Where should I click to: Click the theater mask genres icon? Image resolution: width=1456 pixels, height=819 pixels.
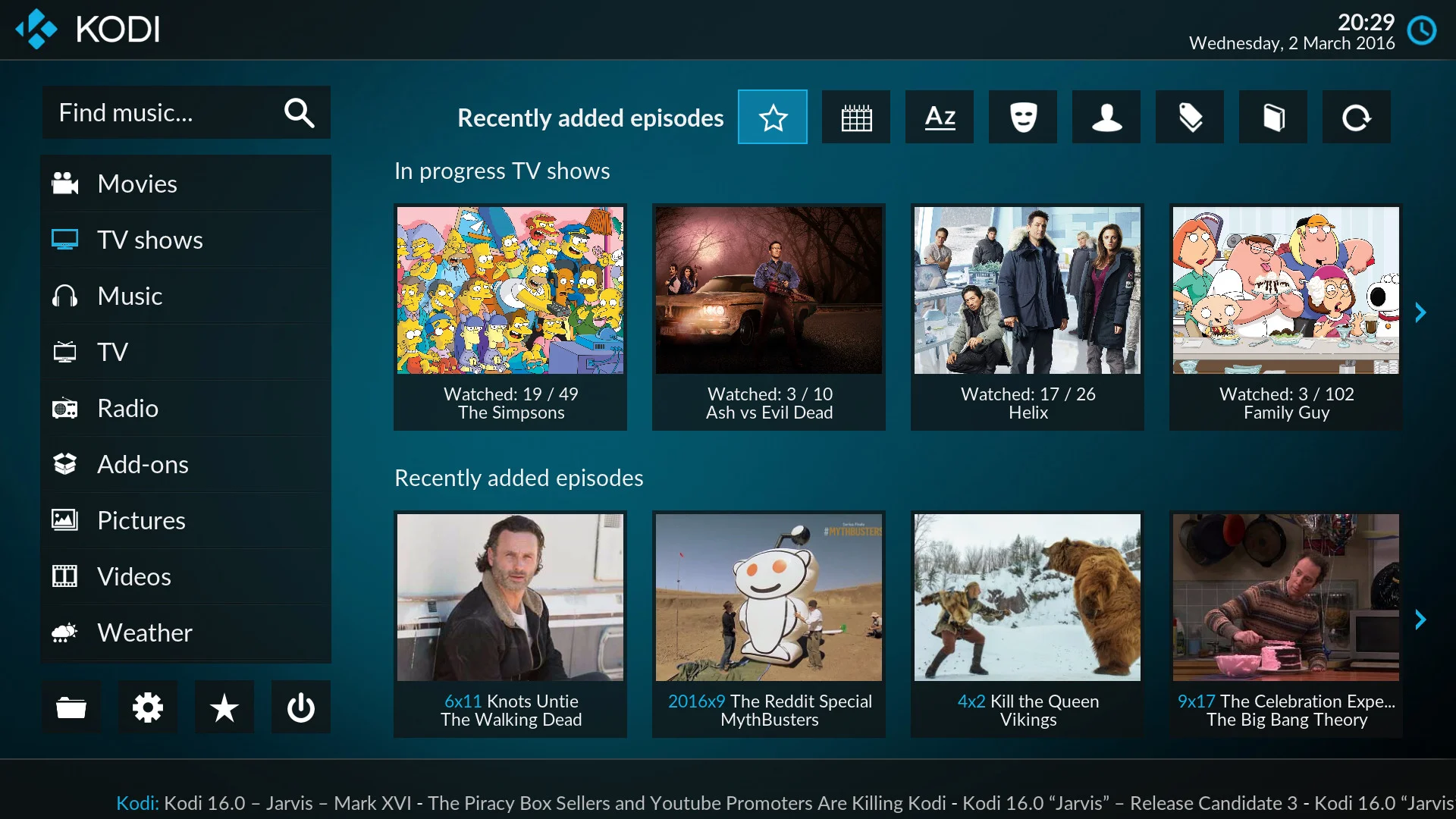pyautogui.click(x=1022, y=117)
